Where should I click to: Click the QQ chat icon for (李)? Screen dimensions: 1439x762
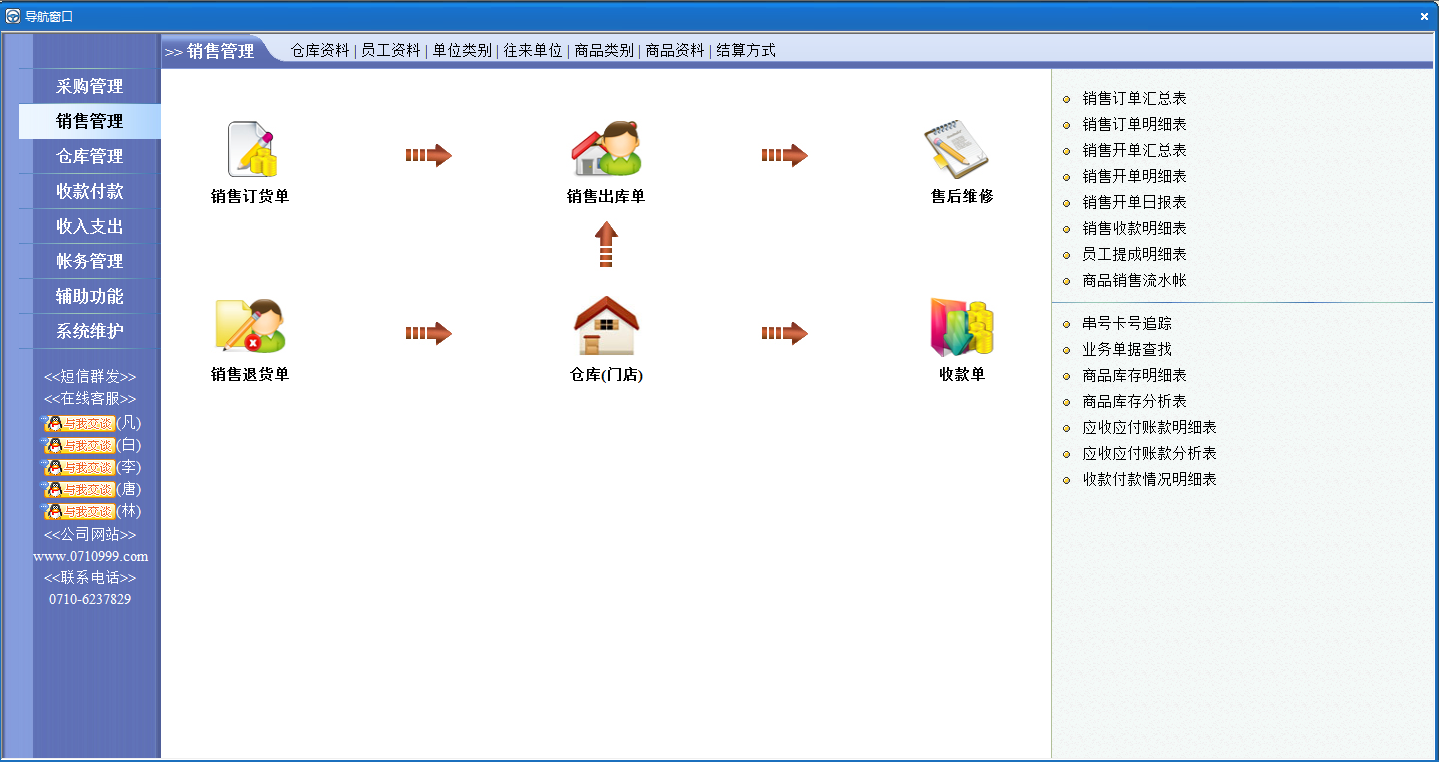79,467
